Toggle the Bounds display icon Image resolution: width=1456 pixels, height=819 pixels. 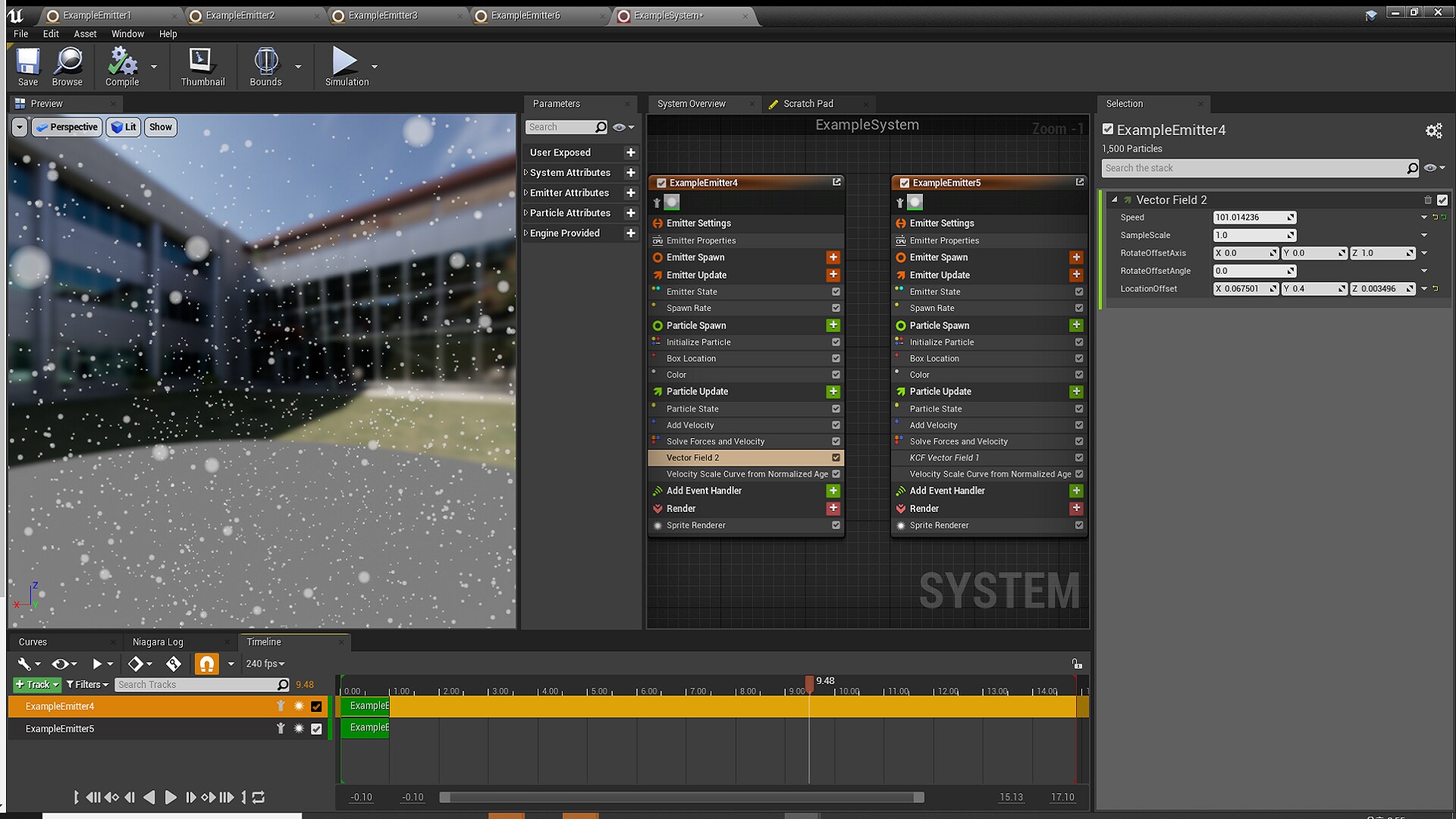pos(265,62)
